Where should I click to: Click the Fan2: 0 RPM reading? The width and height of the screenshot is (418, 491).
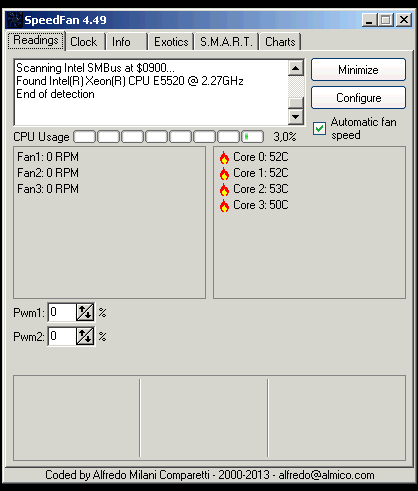click(x=48, y=173)
